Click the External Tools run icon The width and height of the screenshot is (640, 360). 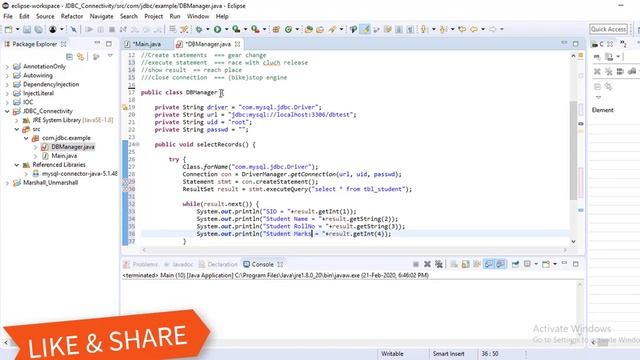255,29
